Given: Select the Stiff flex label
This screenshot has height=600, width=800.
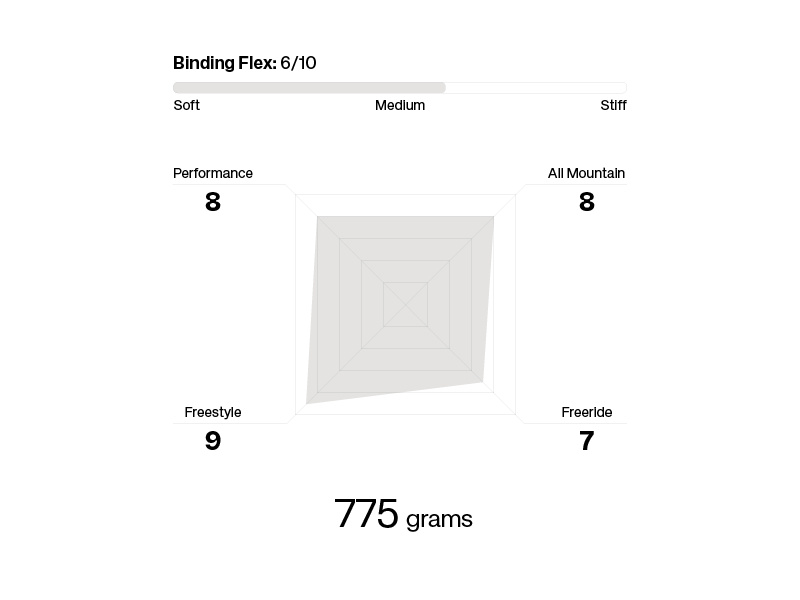Looking at the screenshot, I should point(613,105).
